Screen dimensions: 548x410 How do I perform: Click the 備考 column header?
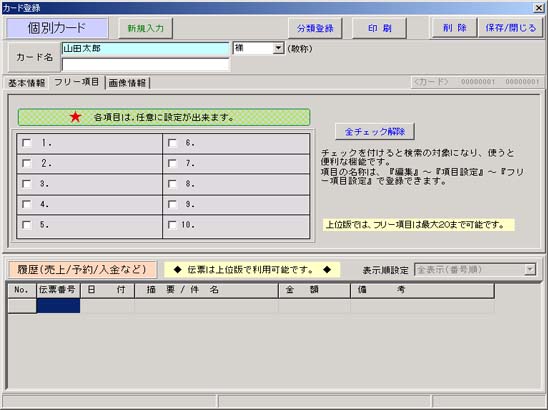click(422, 290)
